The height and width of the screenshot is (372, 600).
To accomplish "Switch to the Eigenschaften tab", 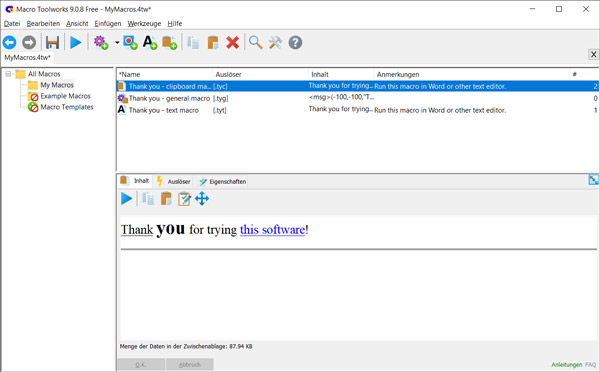I will [223, 181].
